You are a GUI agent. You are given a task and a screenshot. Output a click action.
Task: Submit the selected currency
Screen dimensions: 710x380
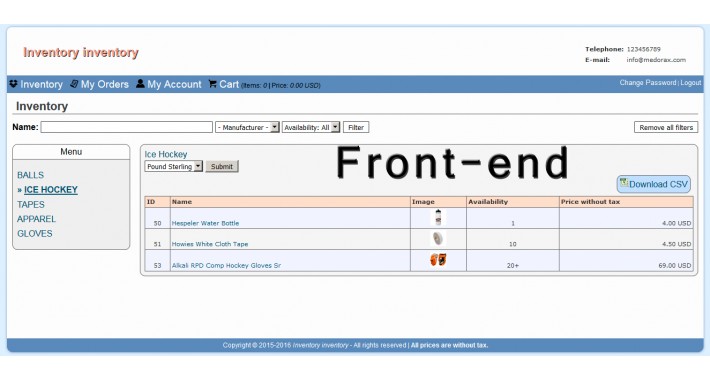click(222, 166)
